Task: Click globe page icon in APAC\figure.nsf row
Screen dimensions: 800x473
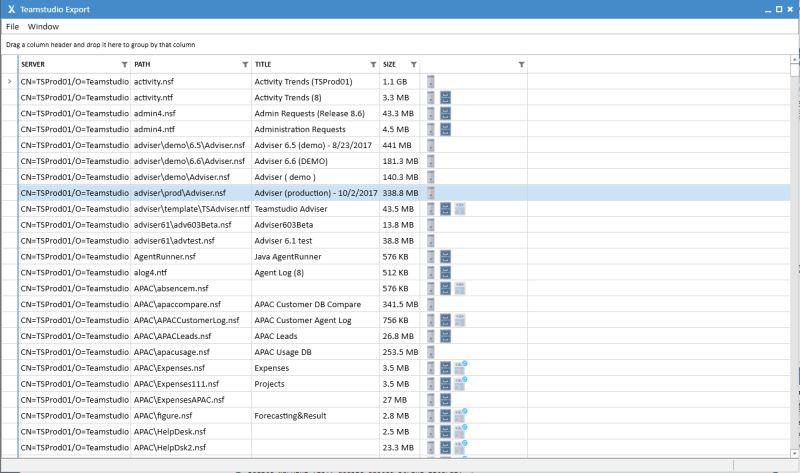Action: click(x=461, y=415)
